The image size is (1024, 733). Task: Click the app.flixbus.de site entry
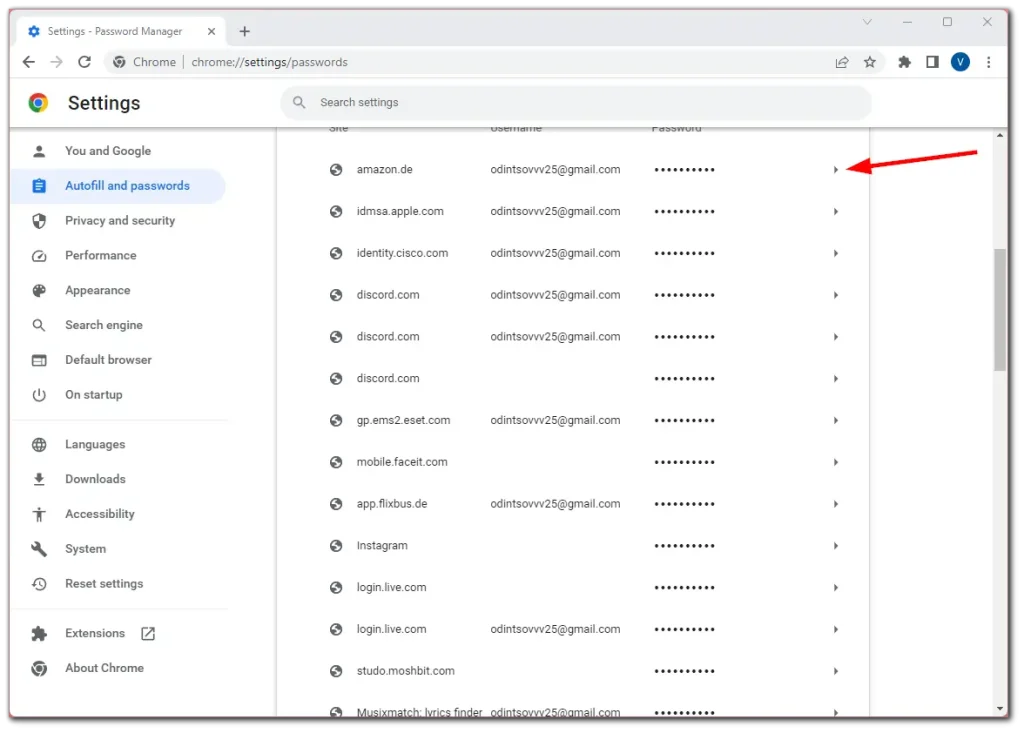(x=392, y=504)
